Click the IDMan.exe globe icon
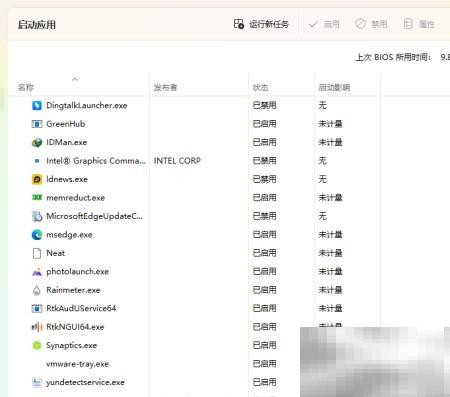450x397 pixels. pyautogui.click(x=37, y=142)
